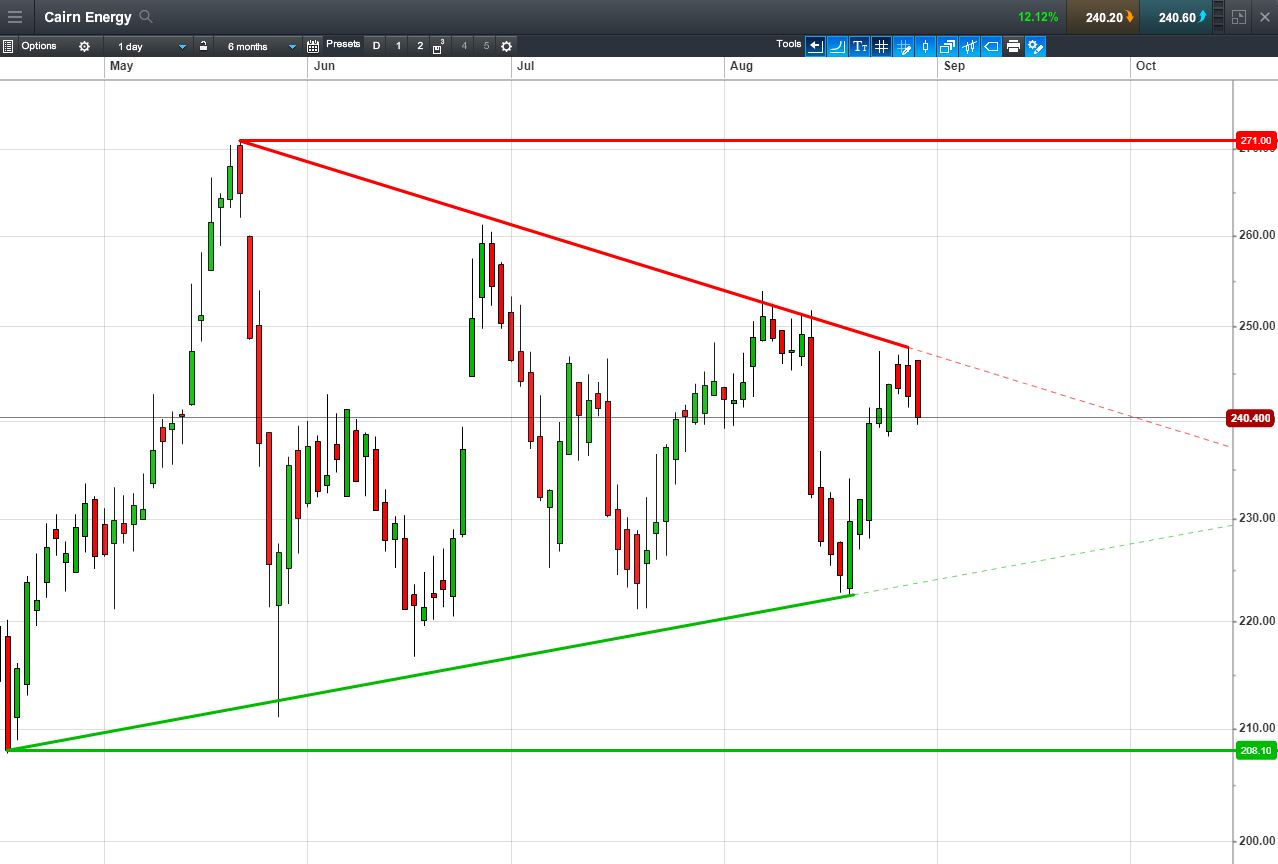Click the Jul label on time axis
1278x864 pixels.
pos(526,66)
